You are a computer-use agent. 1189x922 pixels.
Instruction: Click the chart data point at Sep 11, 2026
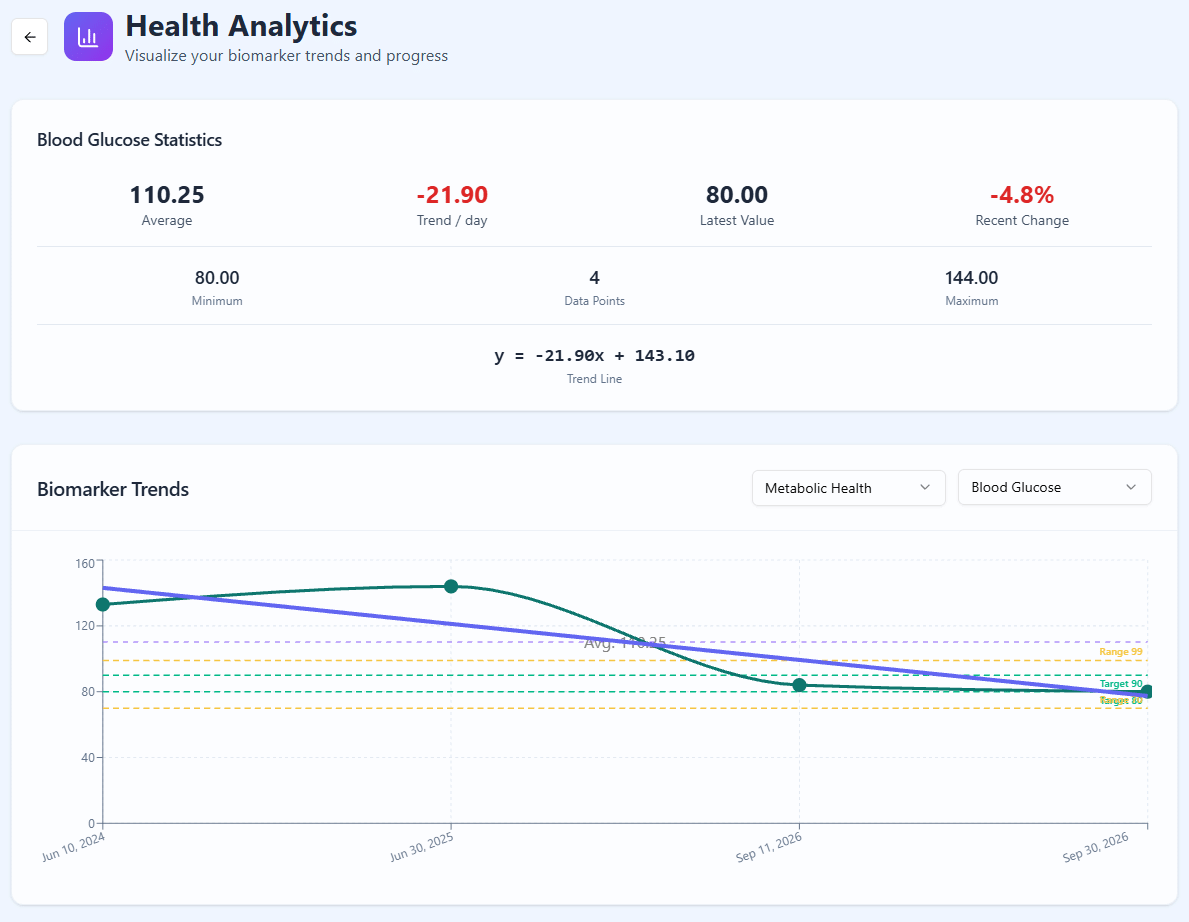[799, 685]
